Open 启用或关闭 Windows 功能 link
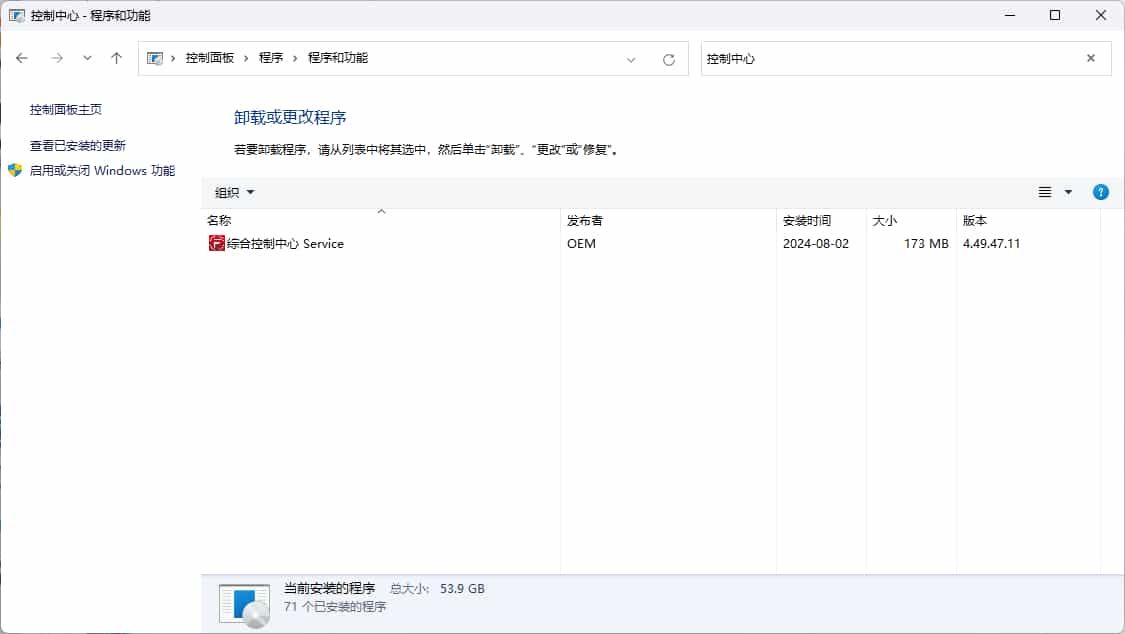The image size is (1125, 634). [x=102, y=171]
